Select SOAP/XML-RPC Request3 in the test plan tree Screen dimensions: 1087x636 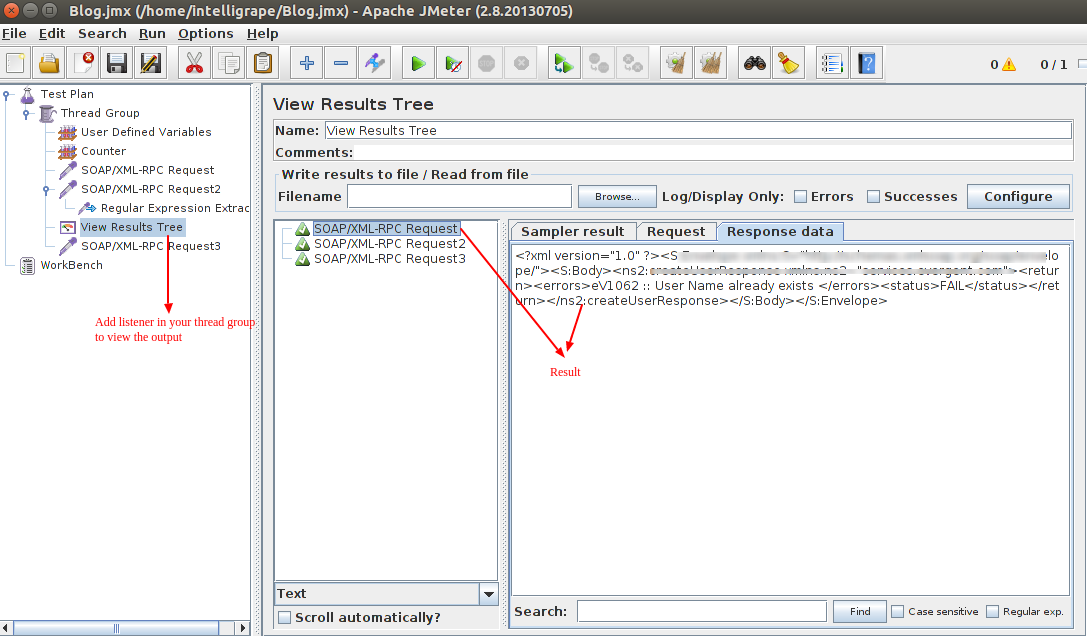coord(150,246)
